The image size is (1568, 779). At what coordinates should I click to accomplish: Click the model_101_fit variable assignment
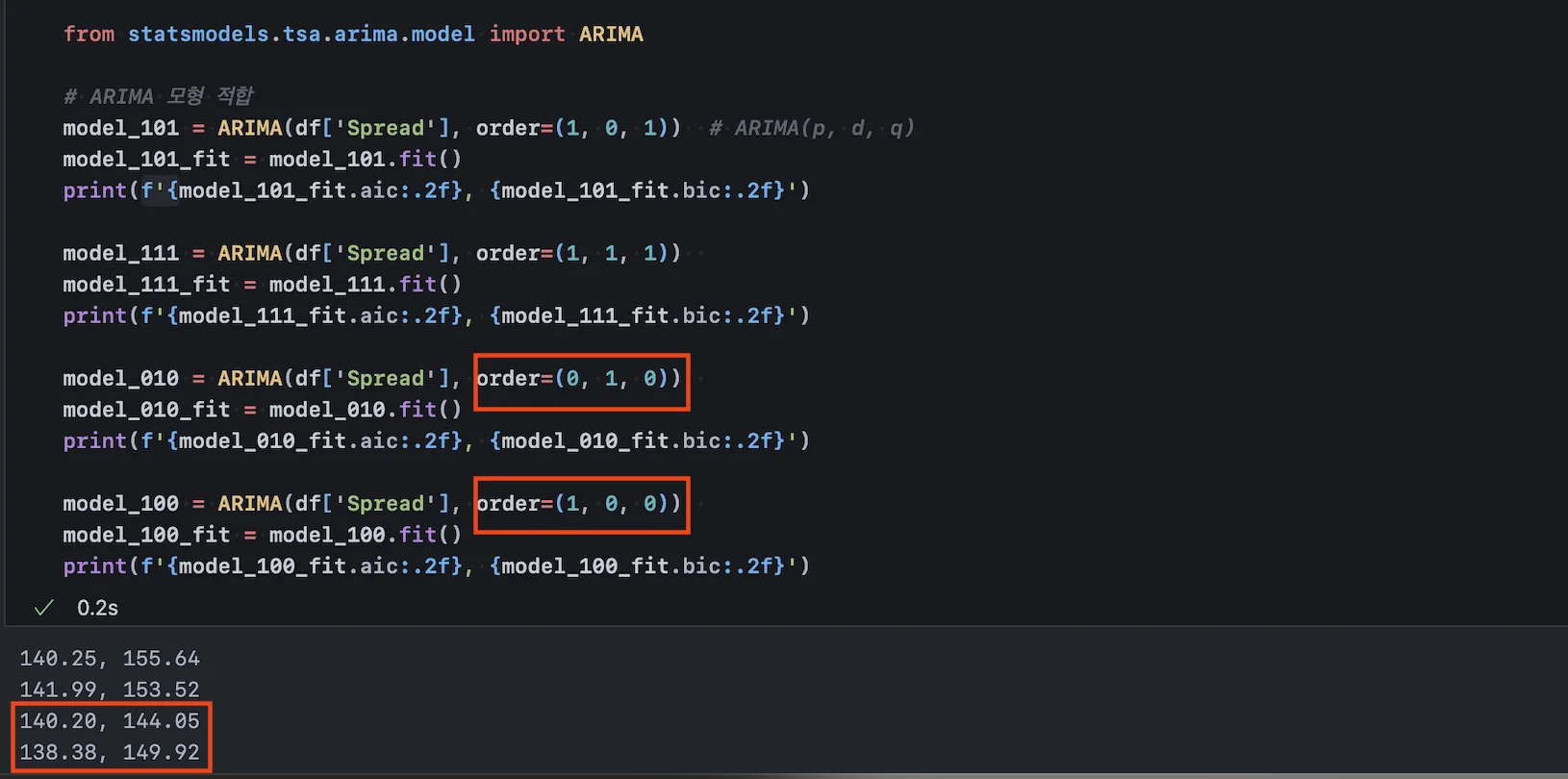tap(146, 159)
